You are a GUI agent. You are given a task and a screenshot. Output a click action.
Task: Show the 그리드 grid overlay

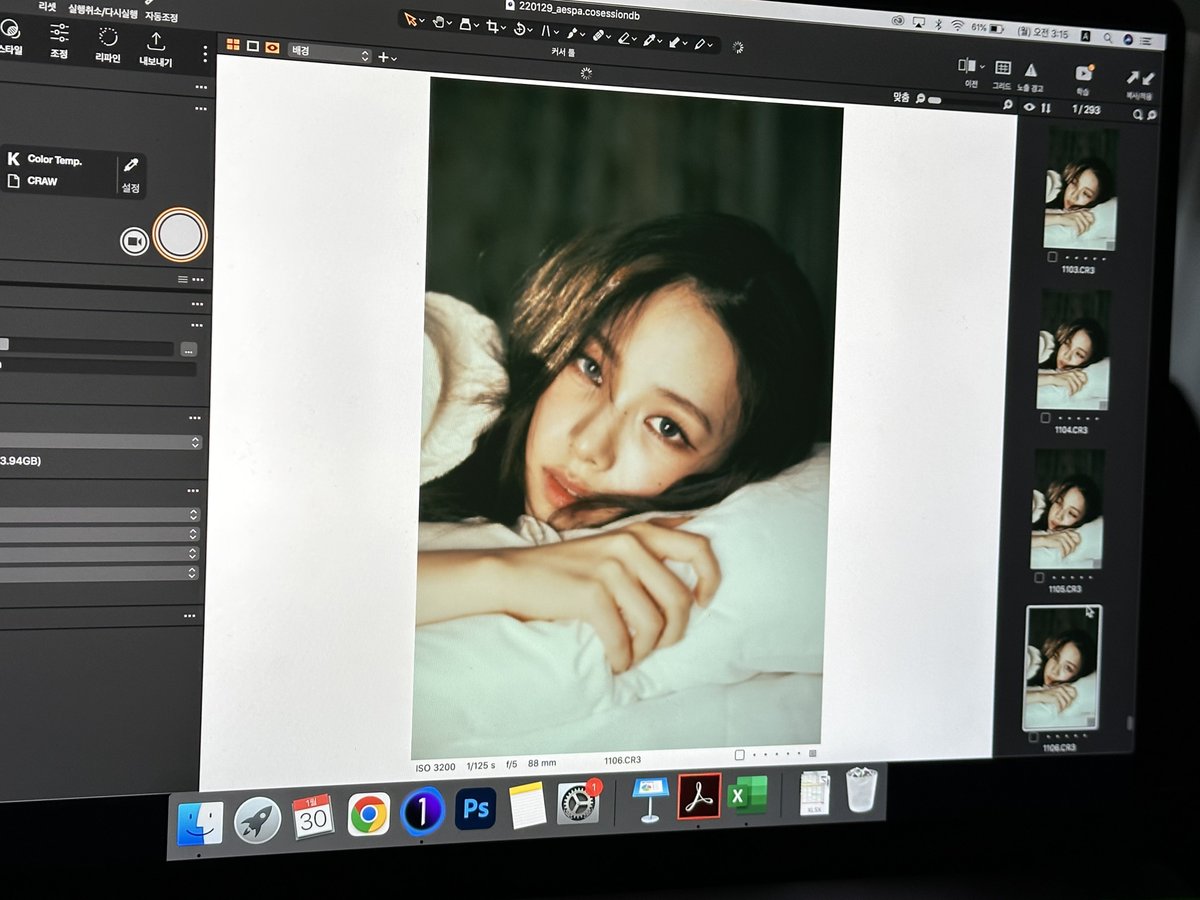coord(1002,73)
